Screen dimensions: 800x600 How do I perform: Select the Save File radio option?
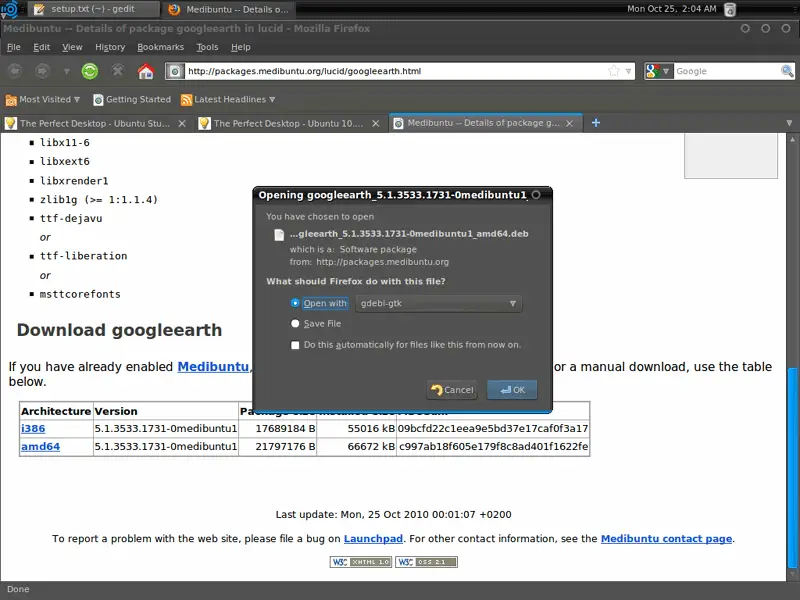pyautogui.click(x=295, y=323)
